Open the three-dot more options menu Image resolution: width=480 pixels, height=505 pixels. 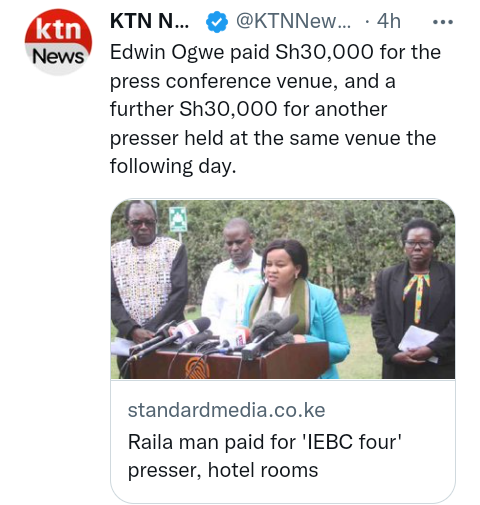[443, 22]
